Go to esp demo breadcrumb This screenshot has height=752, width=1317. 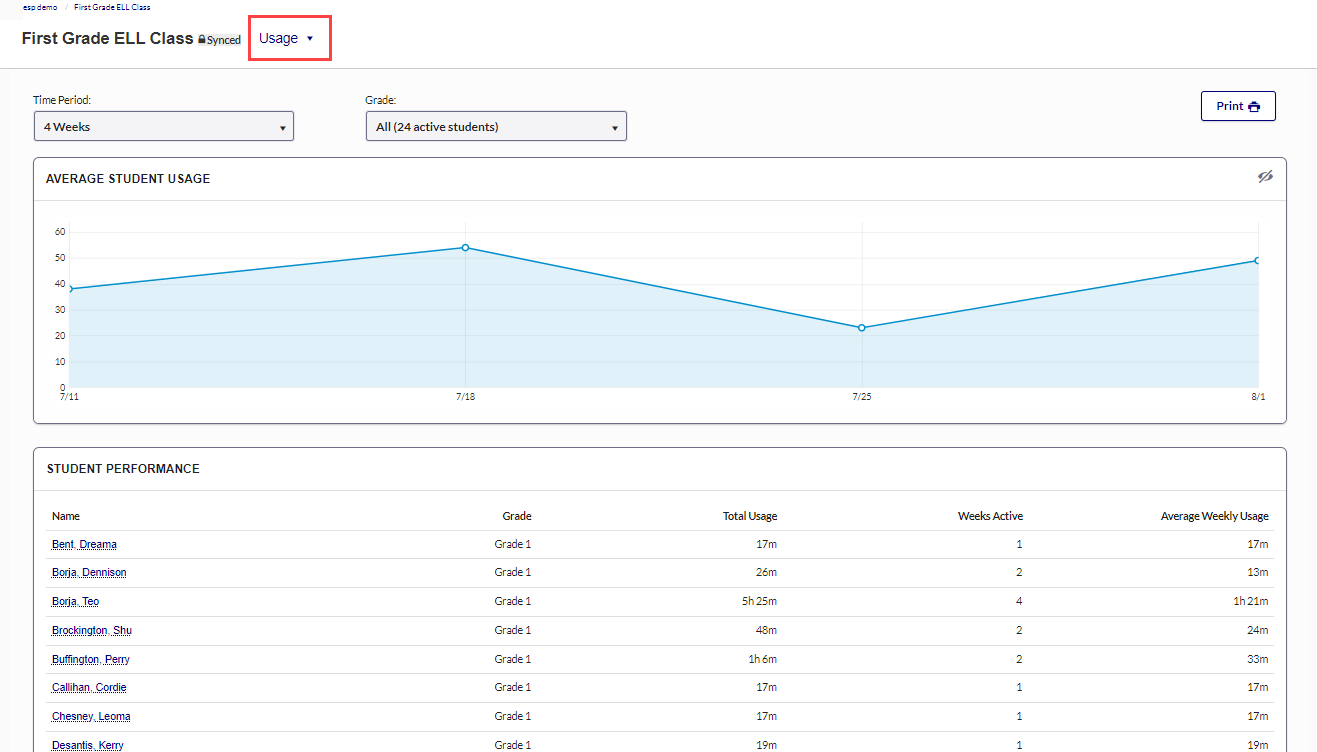point(40,7)
